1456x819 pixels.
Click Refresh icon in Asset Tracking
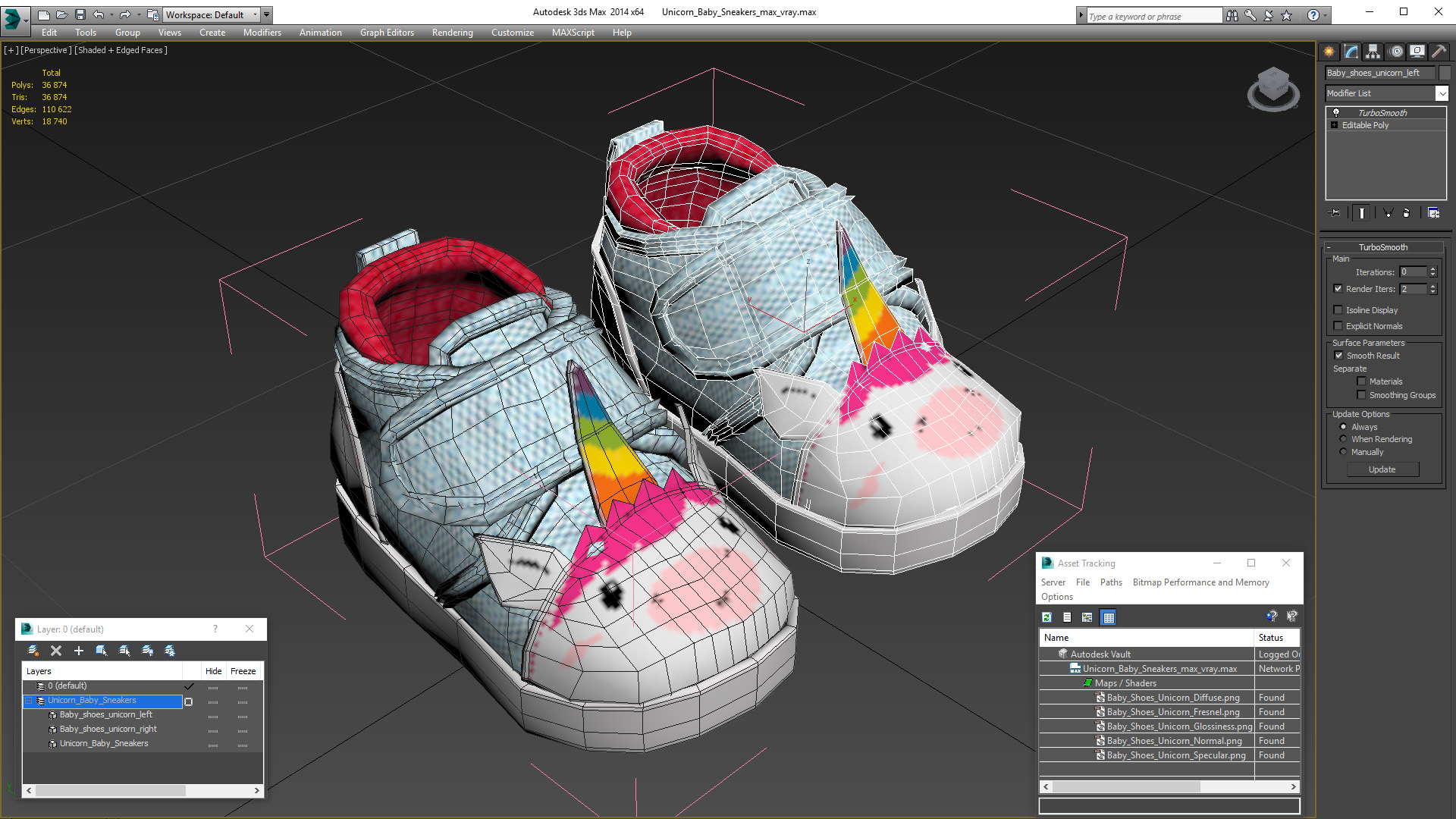click(x=1047, y=617)
